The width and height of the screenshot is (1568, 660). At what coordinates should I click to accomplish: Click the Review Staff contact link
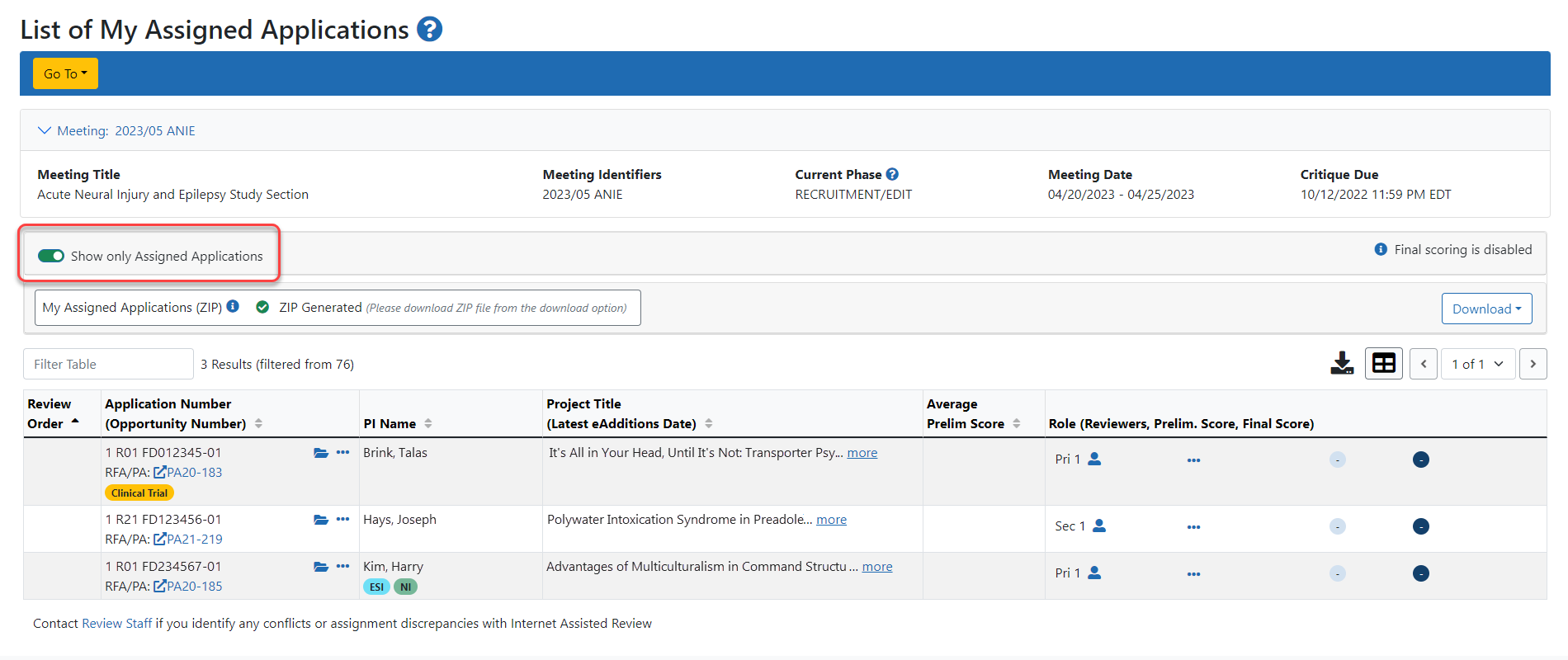coord(116,624)
